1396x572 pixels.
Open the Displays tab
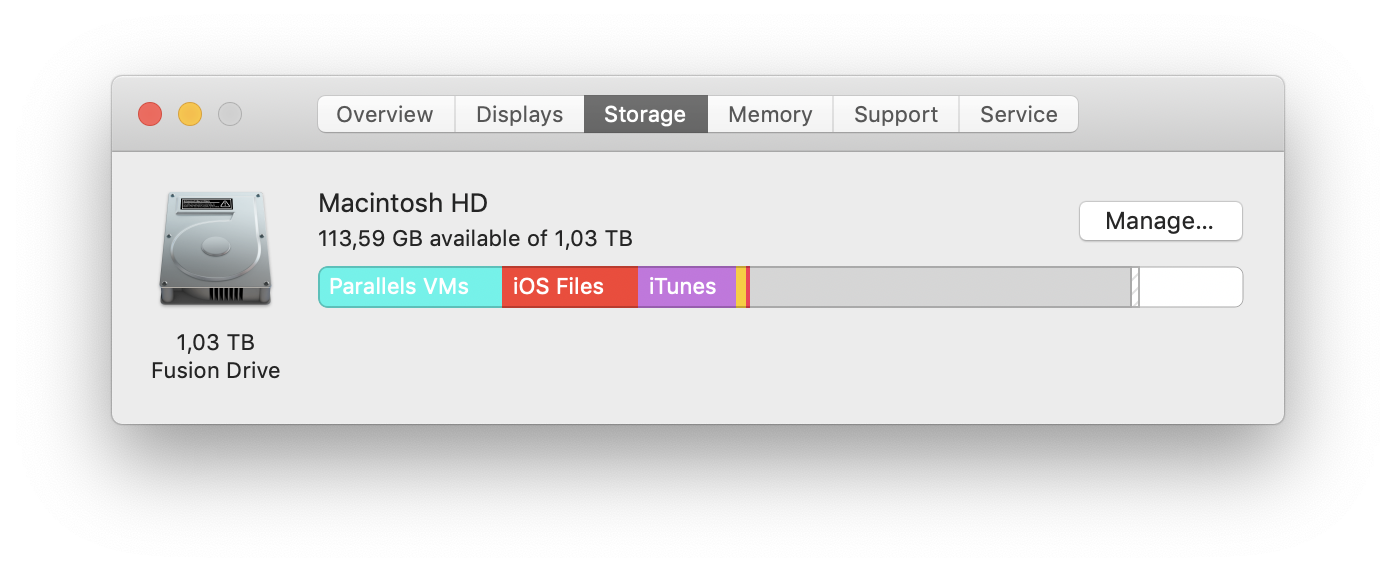(519, 114)
